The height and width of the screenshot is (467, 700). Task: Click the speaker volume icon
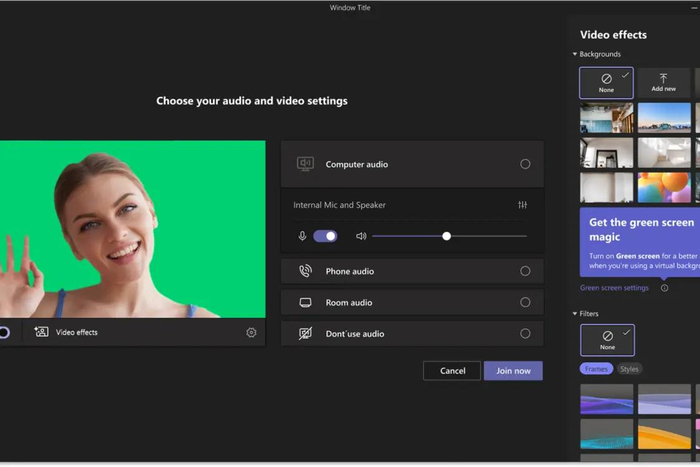(361, 236)
